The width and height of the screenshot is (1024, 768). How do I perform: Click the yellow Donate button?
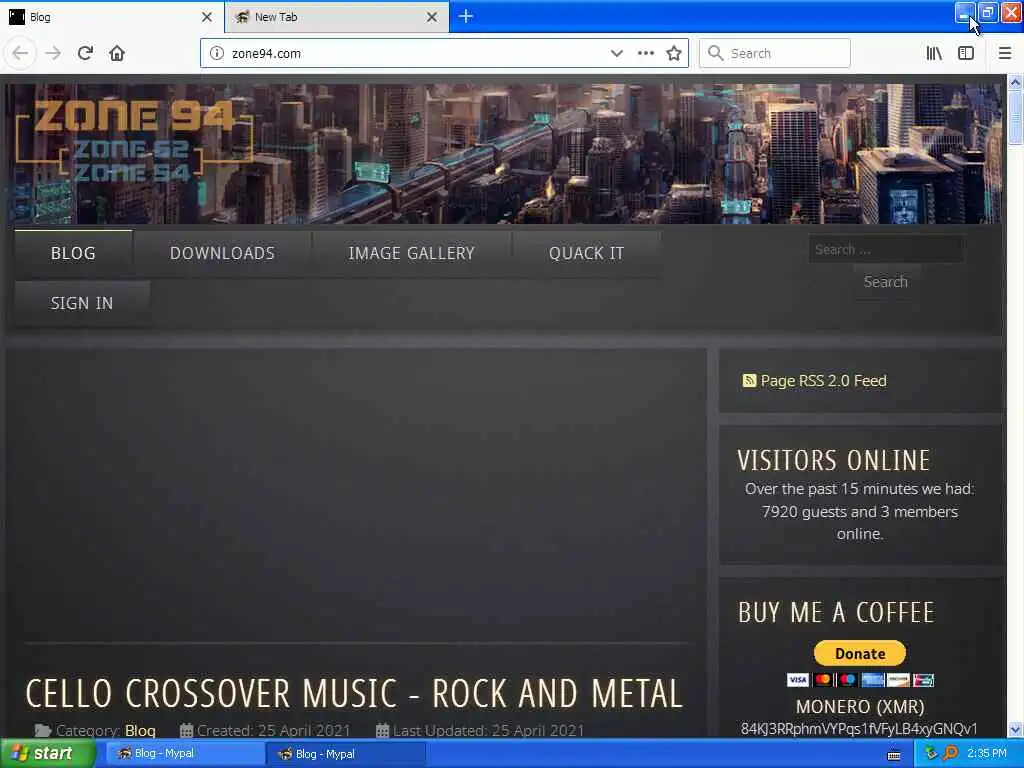[x=860, y=653]
